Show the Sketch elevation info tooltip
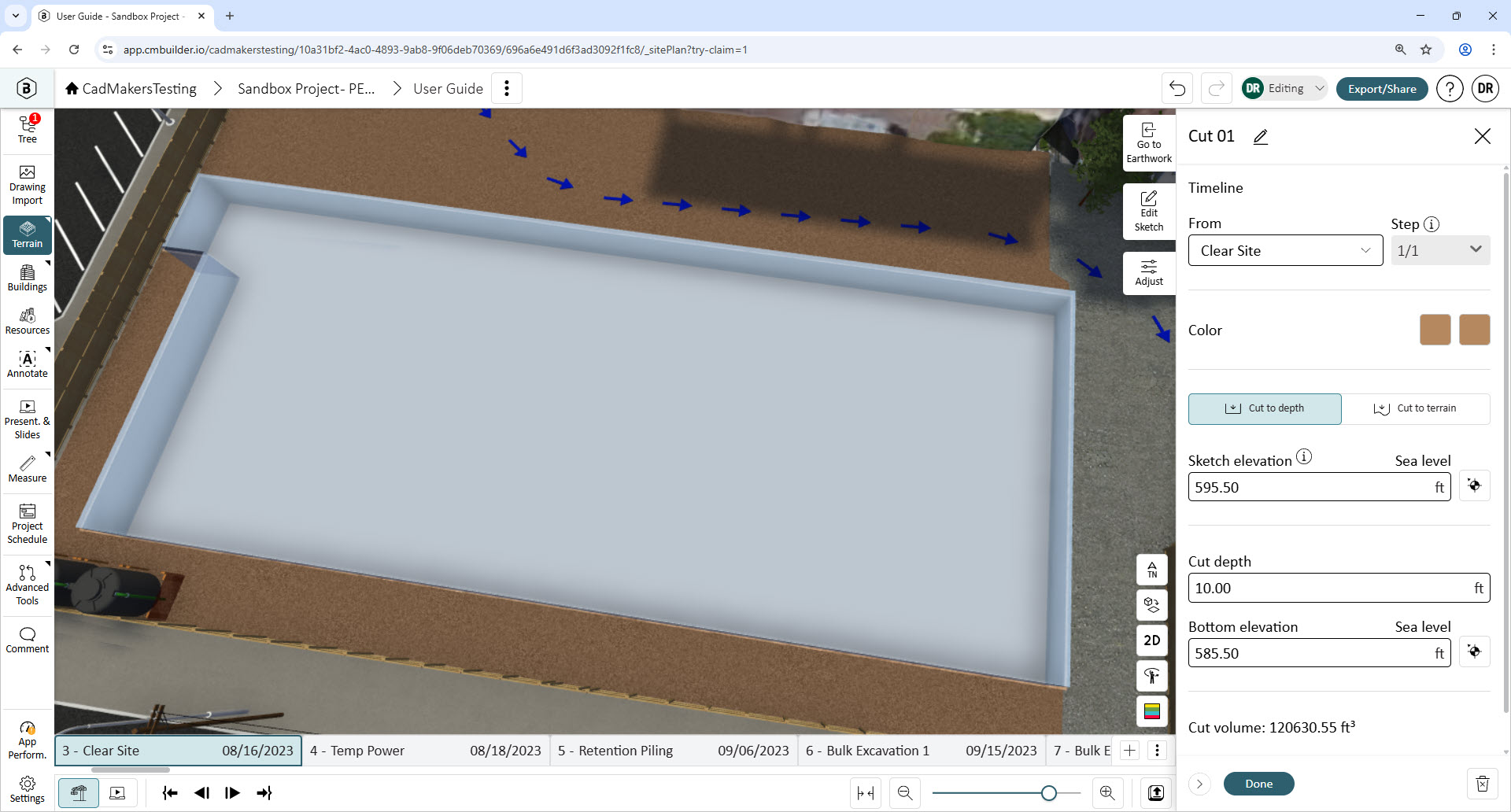The width and height of the screenshot is (1511, 812). [x=1304, y=456]
